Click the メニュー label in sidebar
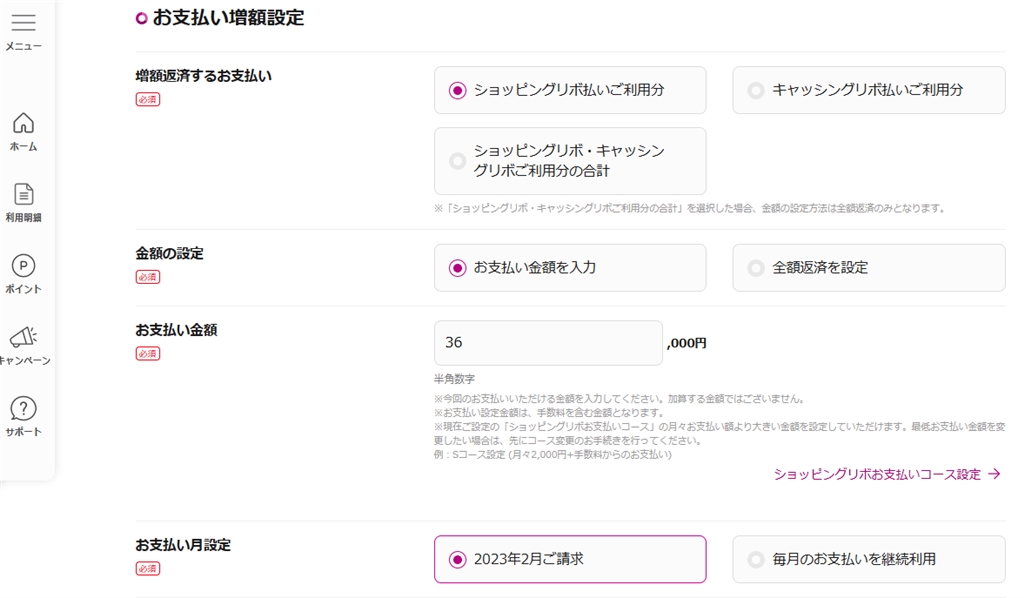 click(23, 47)
